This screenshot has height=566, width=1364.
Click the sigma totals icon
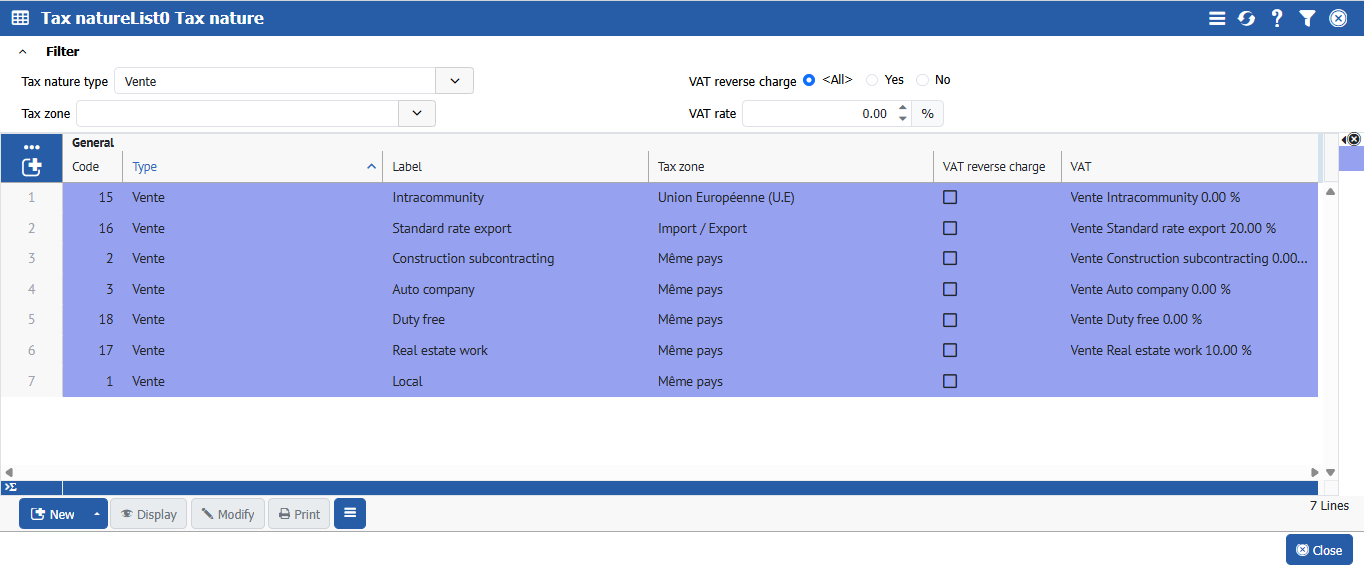(11, 487)
